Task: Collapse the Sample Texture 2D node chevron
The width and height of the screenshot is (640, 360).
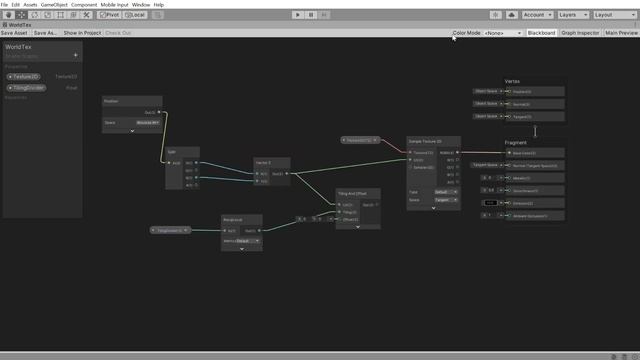Action: pos(433,208)
